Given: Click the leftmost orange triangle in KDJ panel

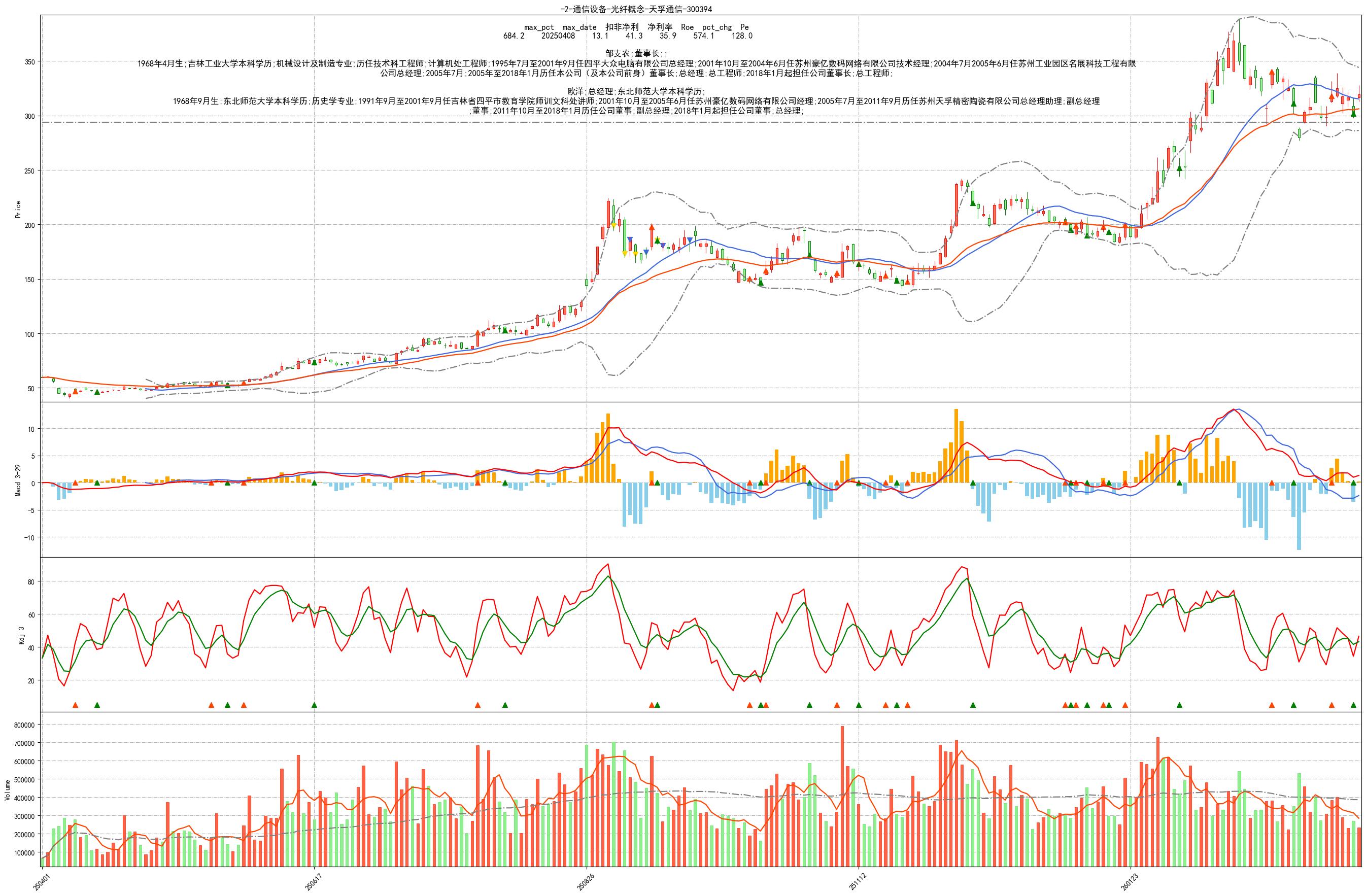Looking at the screenshot, I should tap(75, 705).
